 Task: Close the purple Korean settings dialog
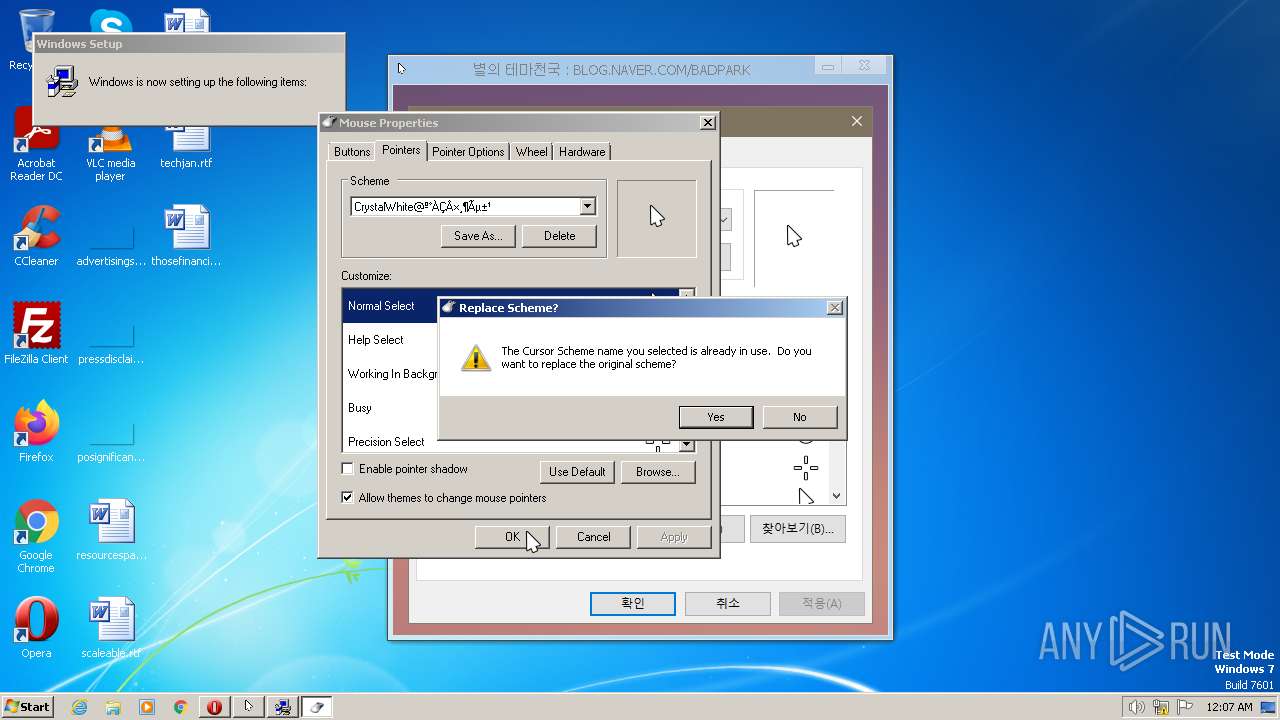[x=857, y=121]
